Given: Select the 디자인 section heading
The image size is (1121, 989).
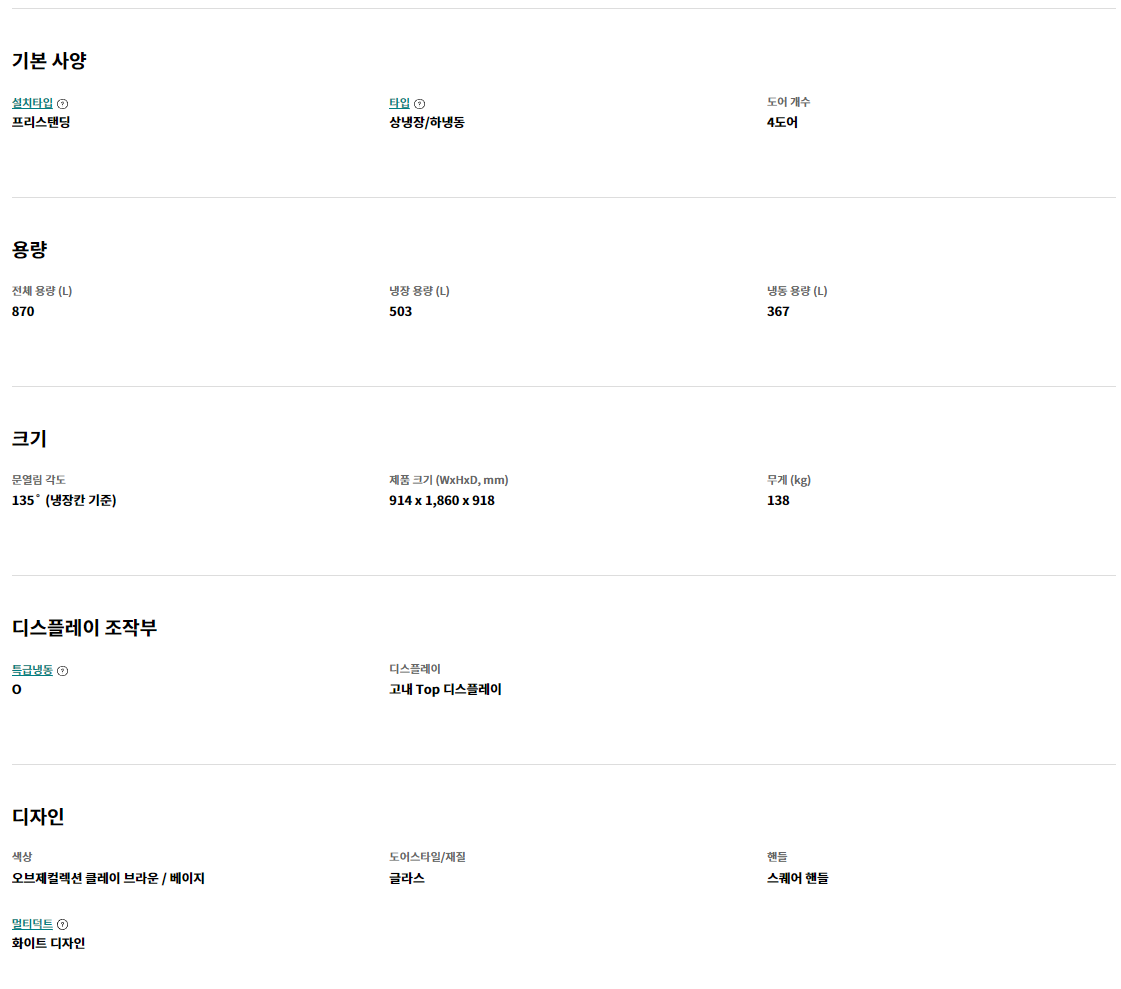Looking at the screenshot, I should [38, 817].
